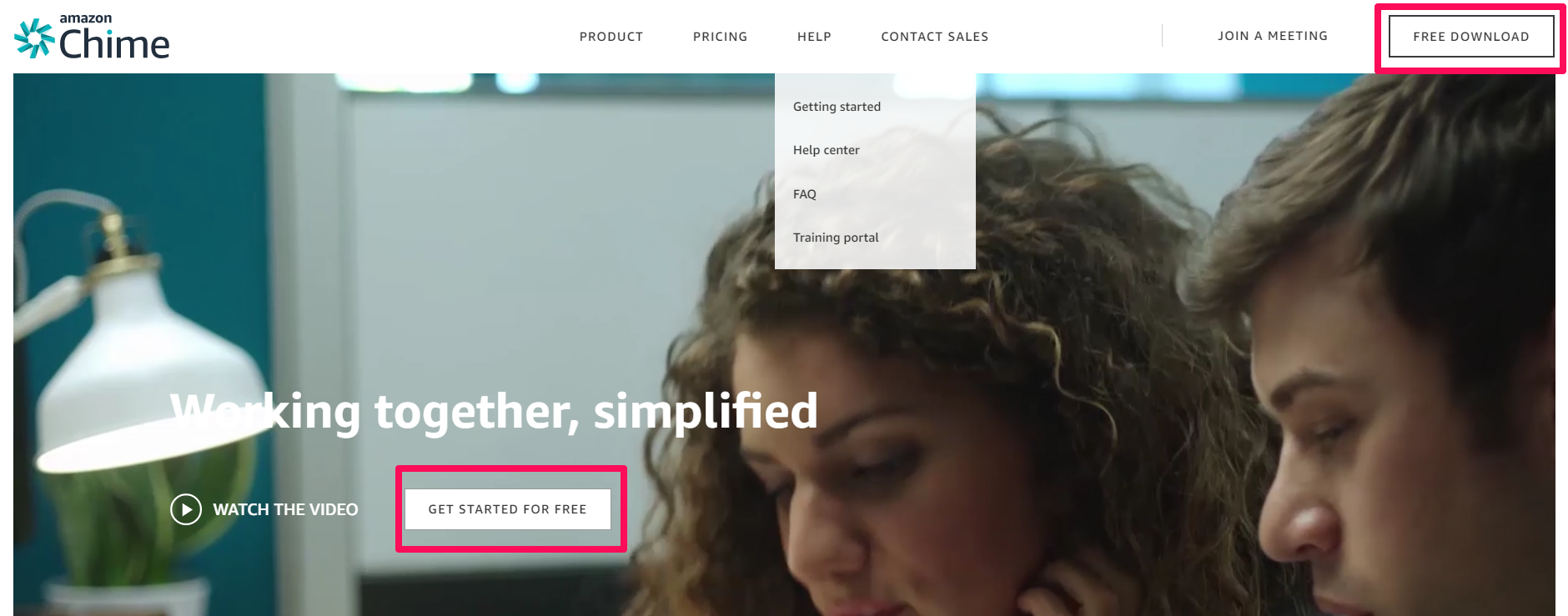Open Help center from the dropdown
Image resolution: width=1568 pixels, height=616 pixels.
[826, 150]
